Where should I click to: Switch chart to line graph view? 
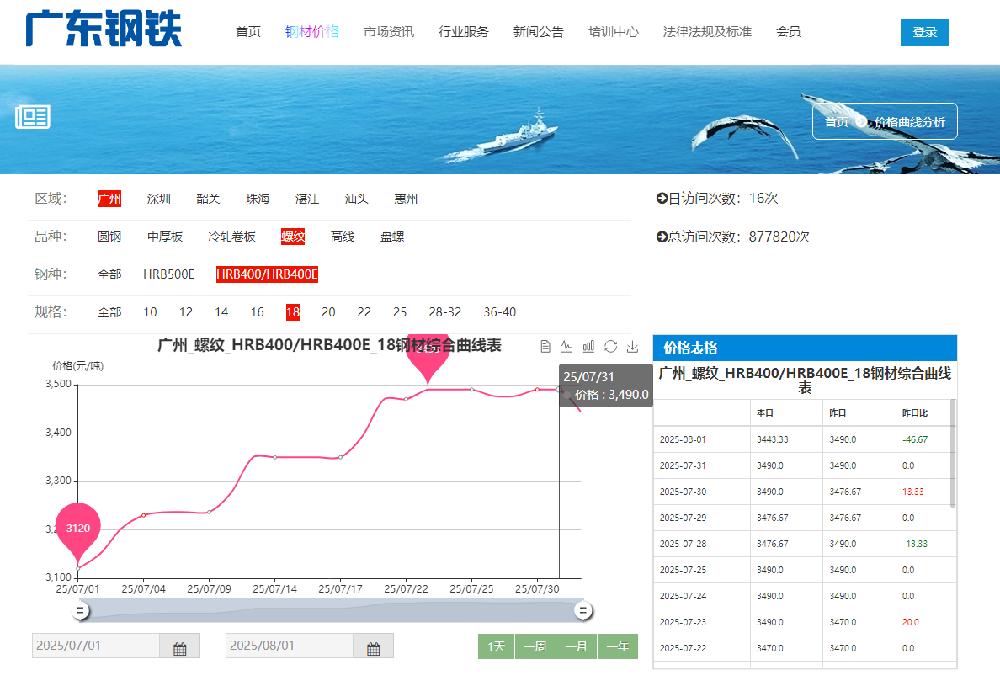coord(567,346)
